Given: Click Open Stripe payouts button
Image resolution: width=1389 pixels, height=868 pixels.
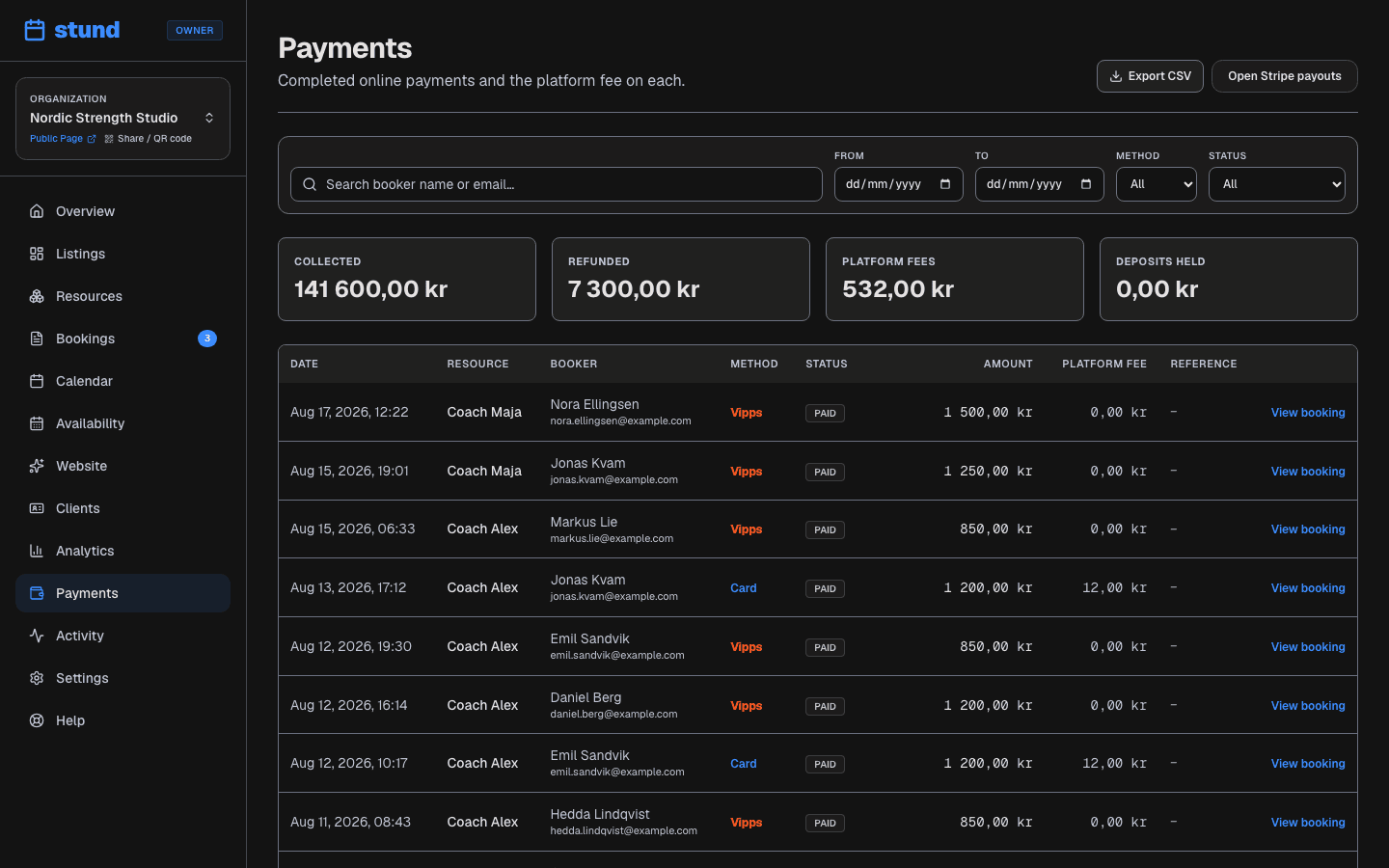Looking at the screenshot, I should click(x=1285, y=76).
